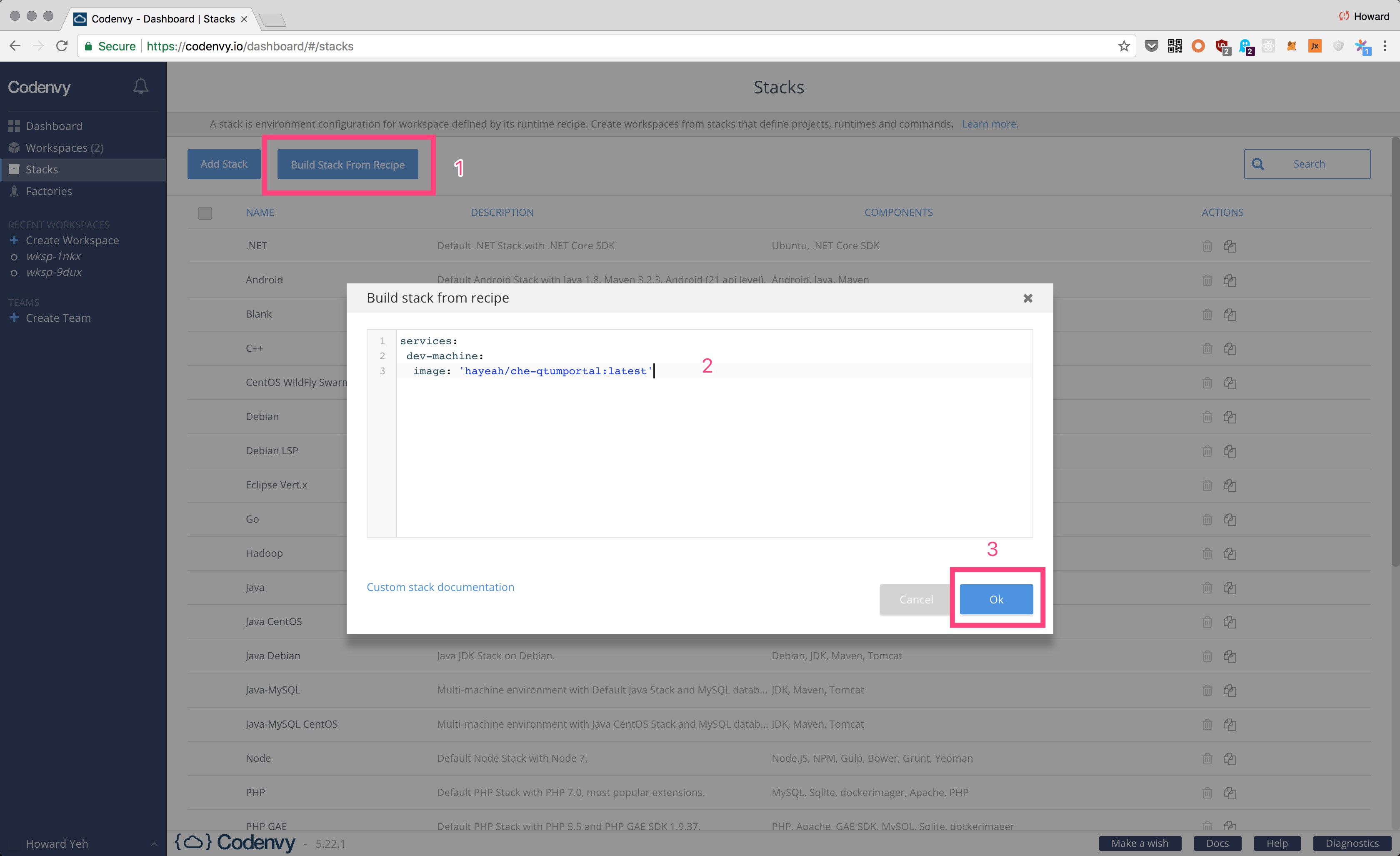Viewport: 1400px width, 856px height.
Task: Close the Codenvy browser tab
Action: (244, 19)
